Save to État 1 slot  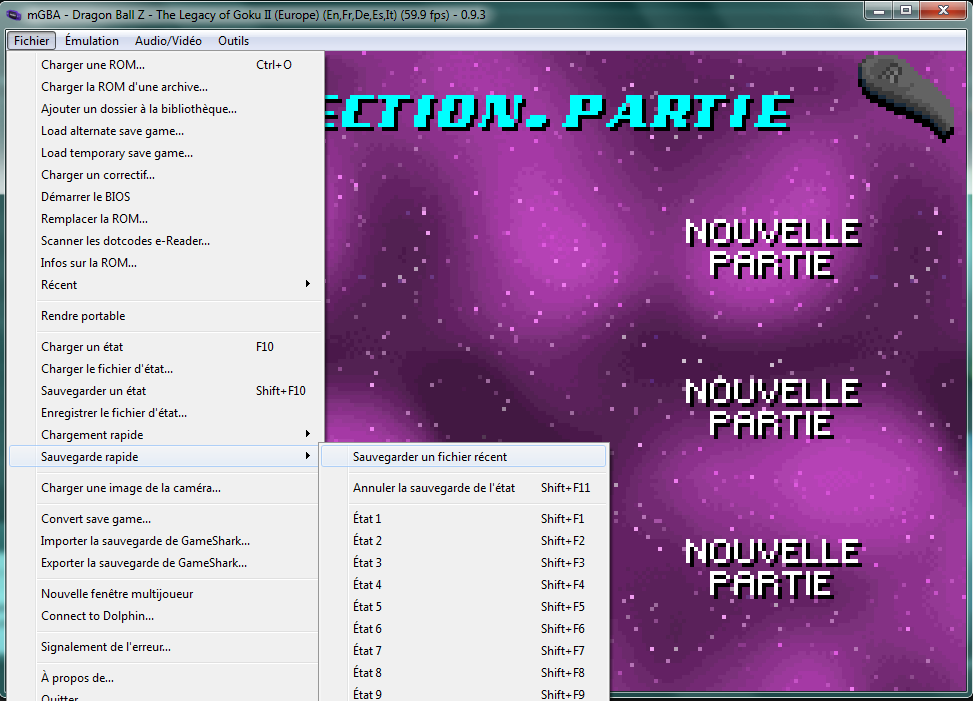pos(464,519)
